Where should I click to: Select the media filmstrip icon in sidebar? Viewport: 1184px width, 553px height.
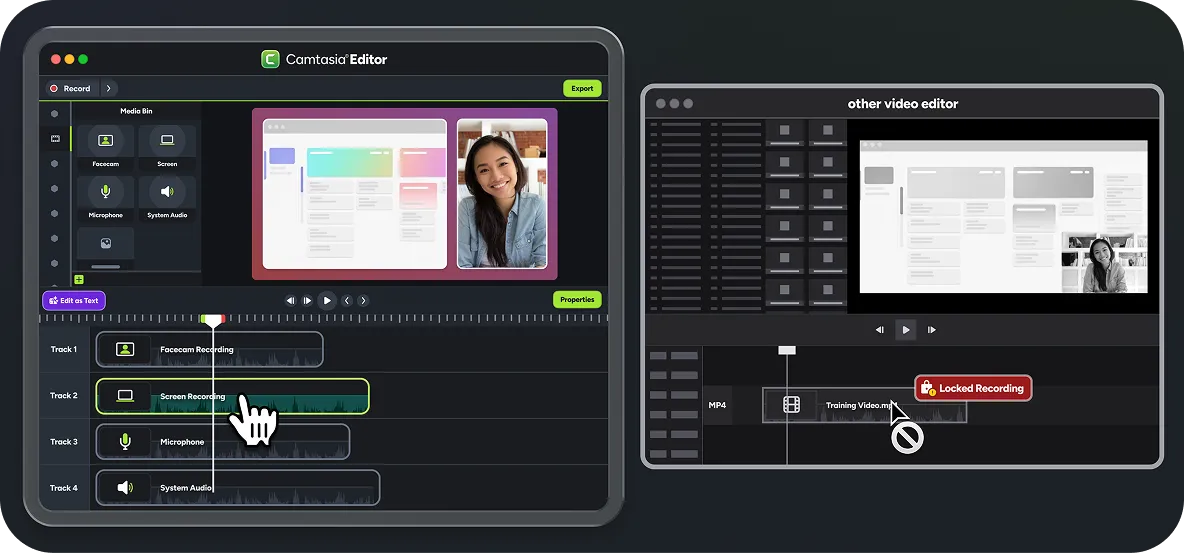[x=55, y=138]
